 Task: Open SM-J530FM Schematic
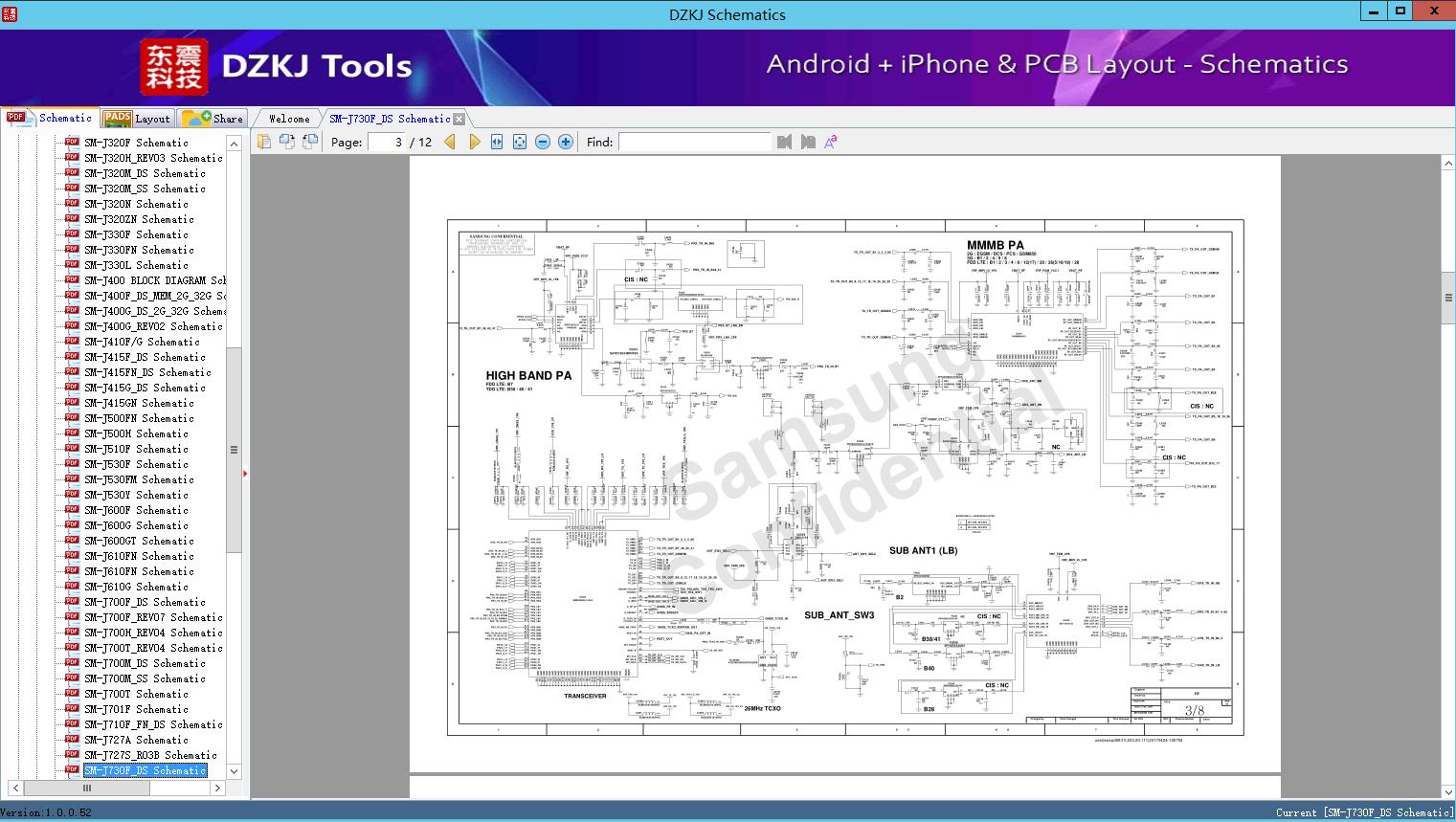tap(139, 479)
